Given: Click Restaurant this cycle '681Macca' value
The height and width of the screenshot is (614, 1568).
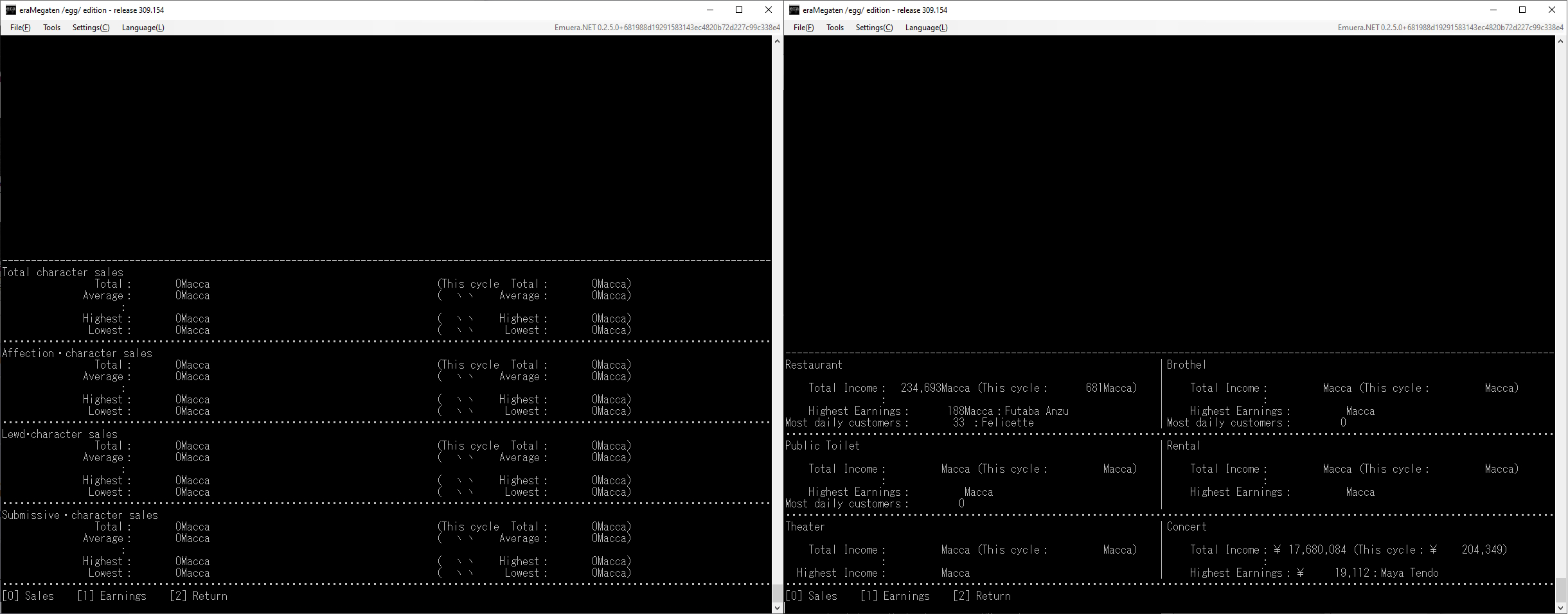Looking at the screenshot, I should [x=1109, y=388].
